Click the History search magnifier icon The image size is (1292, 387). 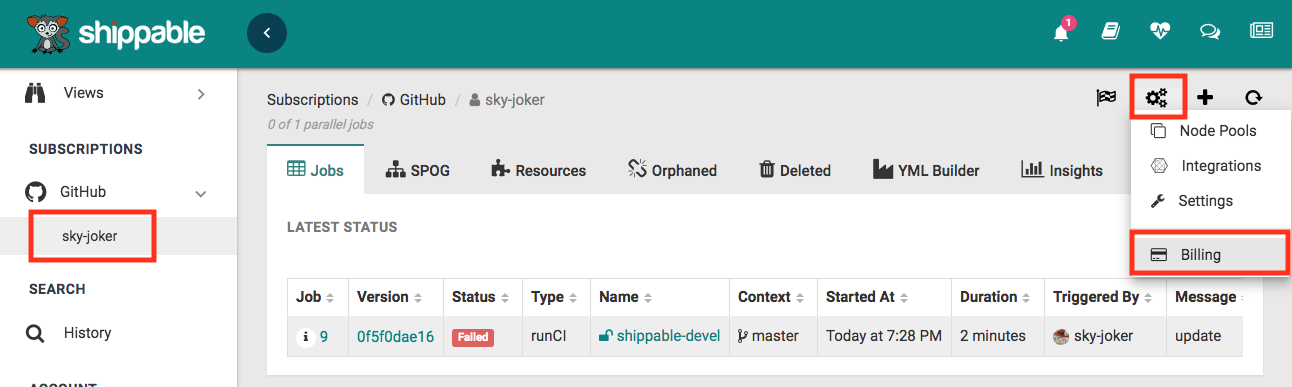(35, 334)
